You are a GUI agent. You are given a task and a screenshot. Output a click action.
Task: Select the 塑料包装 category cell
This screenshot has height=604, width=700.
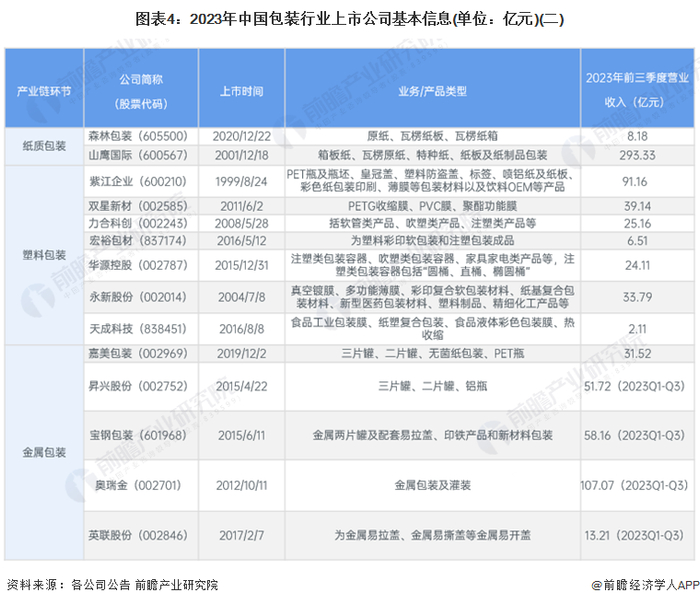(x=44, y=255)
